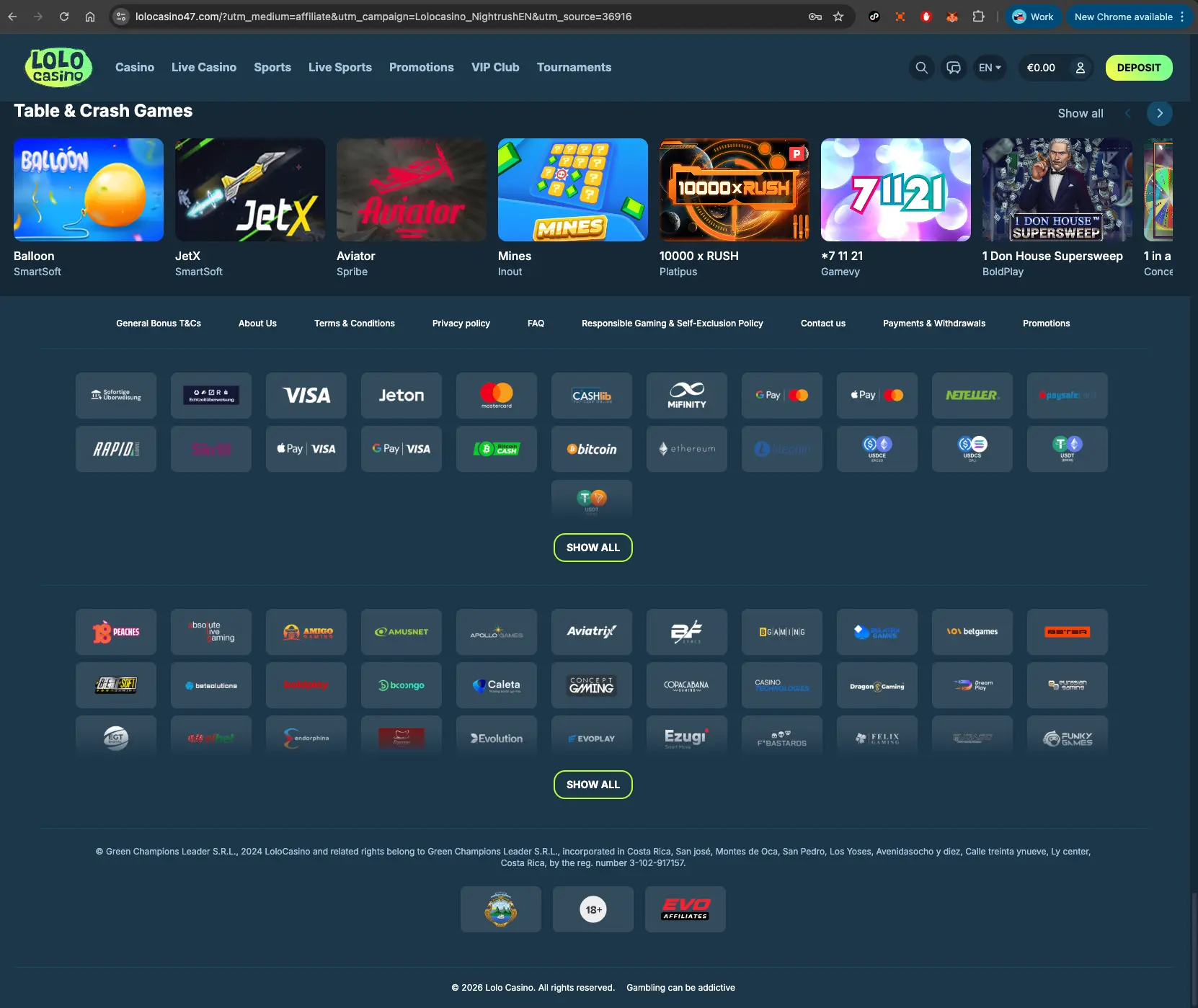Click the Neteller payment logo
1198x1008 pixels.
pyautogui.click(x=972, y=396)
